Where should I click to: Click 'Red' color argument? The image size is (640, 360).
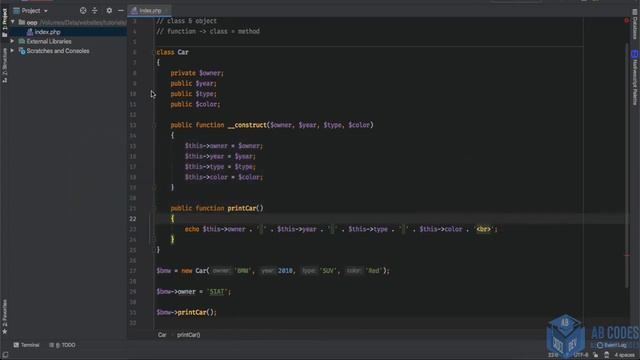[x=374, y=271]
